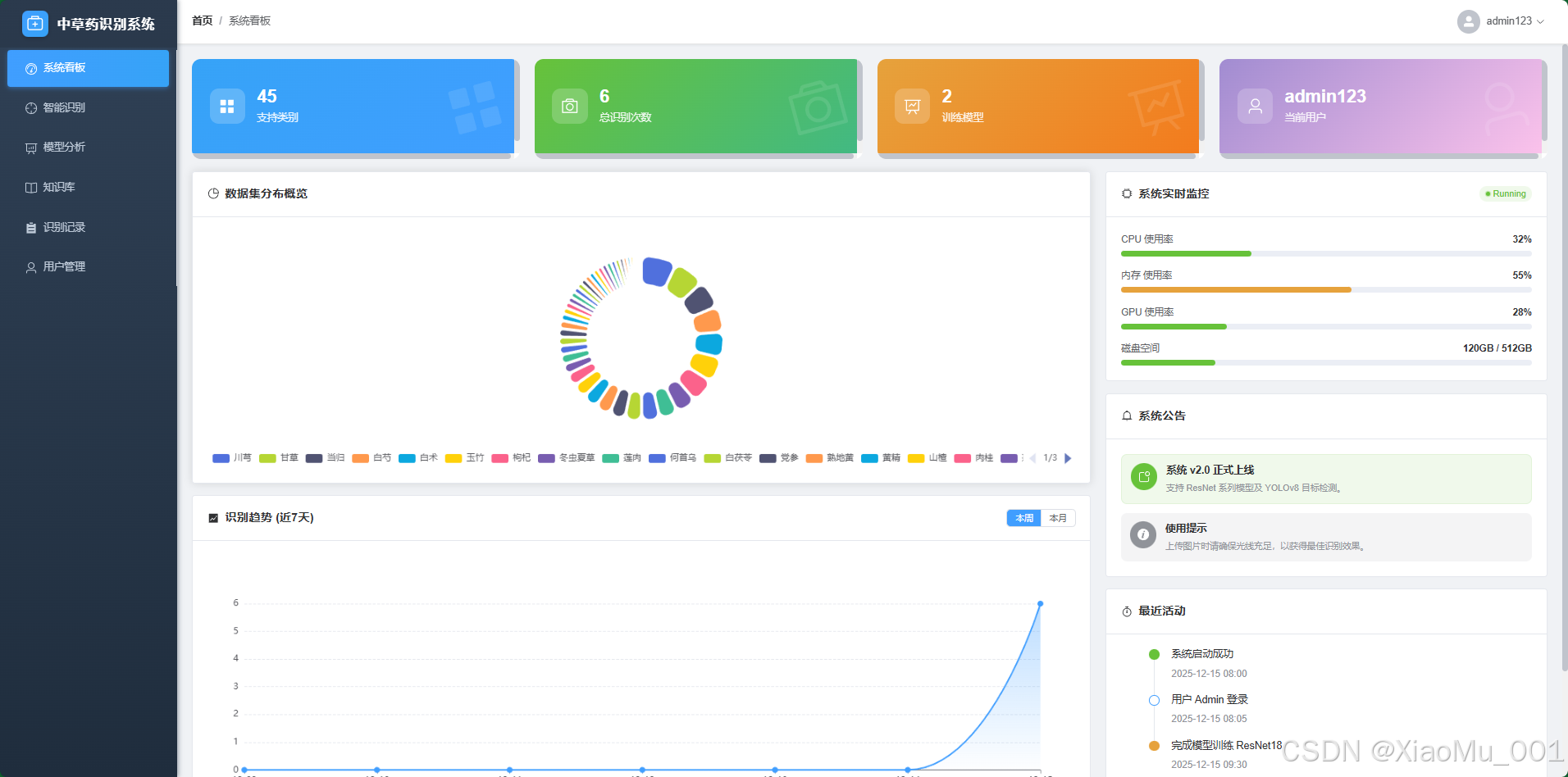Click the page vertical scrollbar
This screenshot has width=1568, height=777.
(1564, 357)
